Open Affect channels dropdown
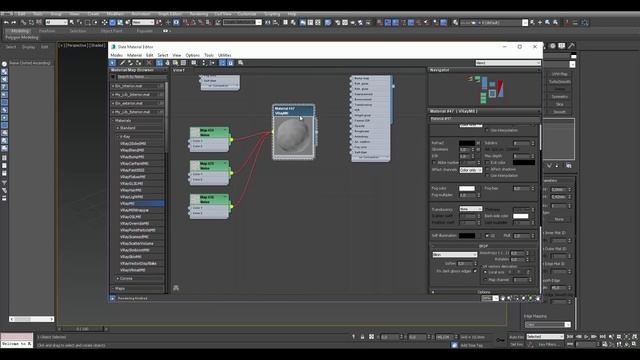Viewport: 640px width, 360px height. [x=471, y=170]
